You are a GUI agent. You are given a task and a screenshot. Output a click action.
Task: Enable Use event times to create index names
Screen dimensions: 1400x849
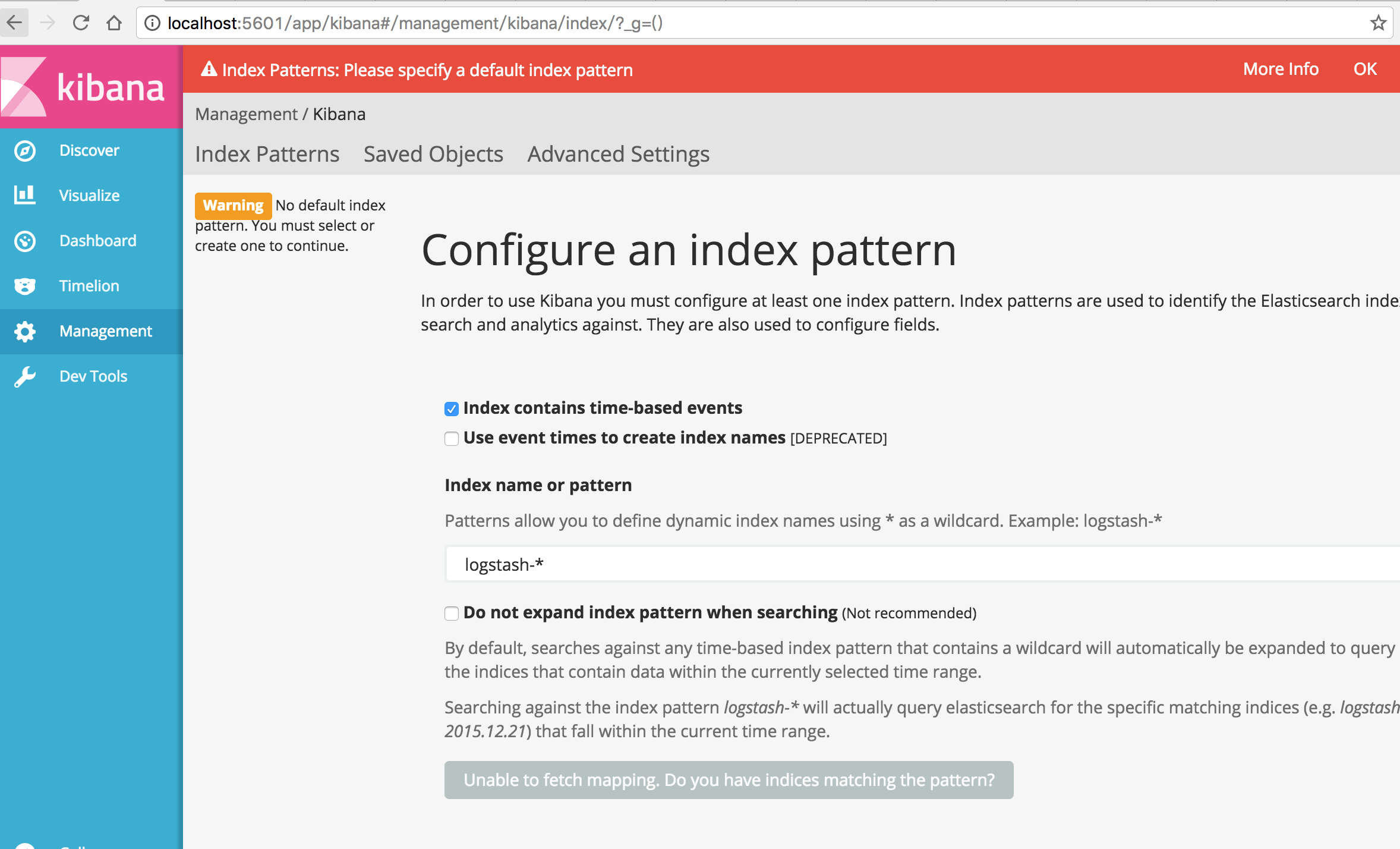[452, 439]
